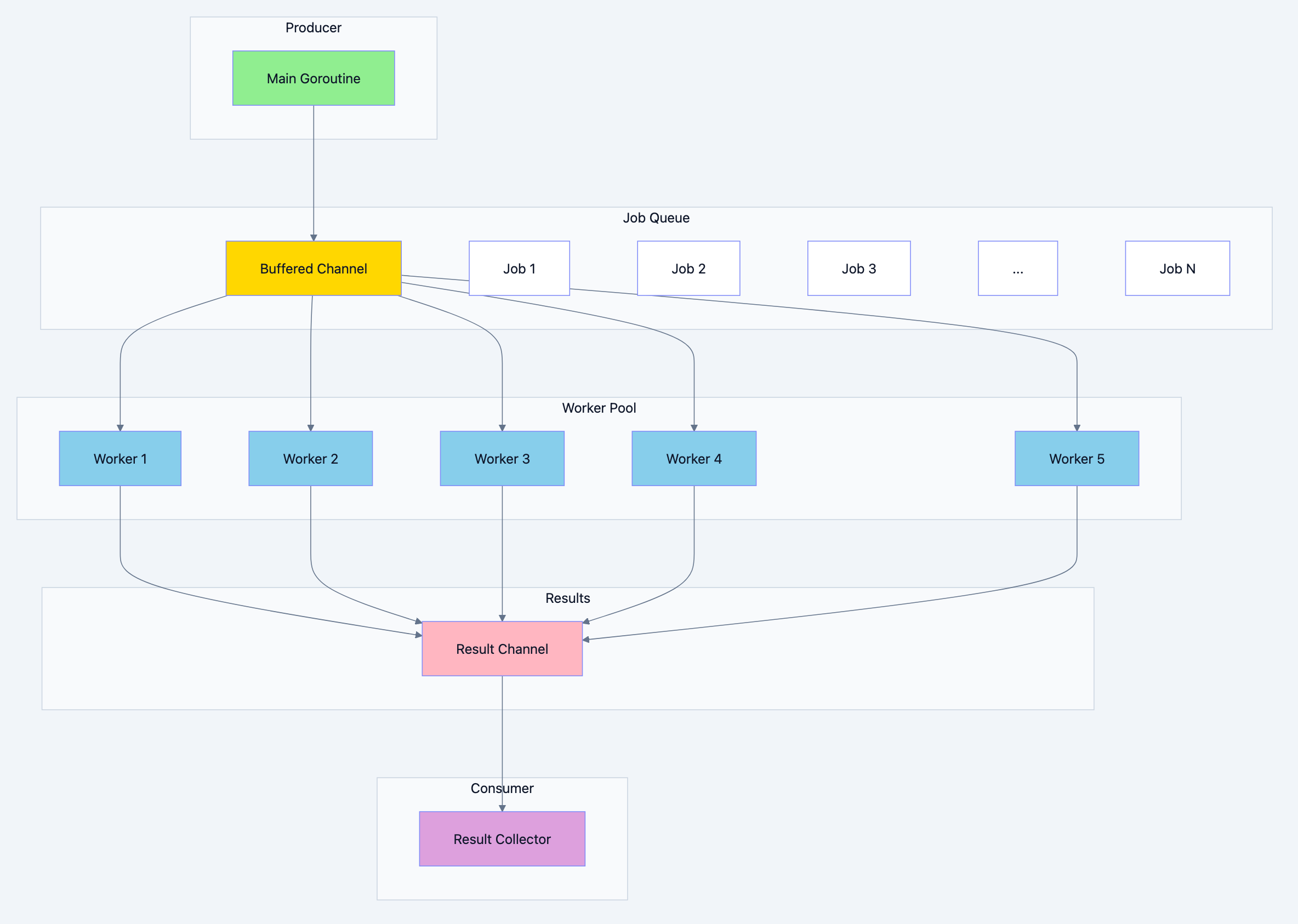The image size is (1298, 924).
Task: Click the Job Queue group label
Action: pos(657,218)
